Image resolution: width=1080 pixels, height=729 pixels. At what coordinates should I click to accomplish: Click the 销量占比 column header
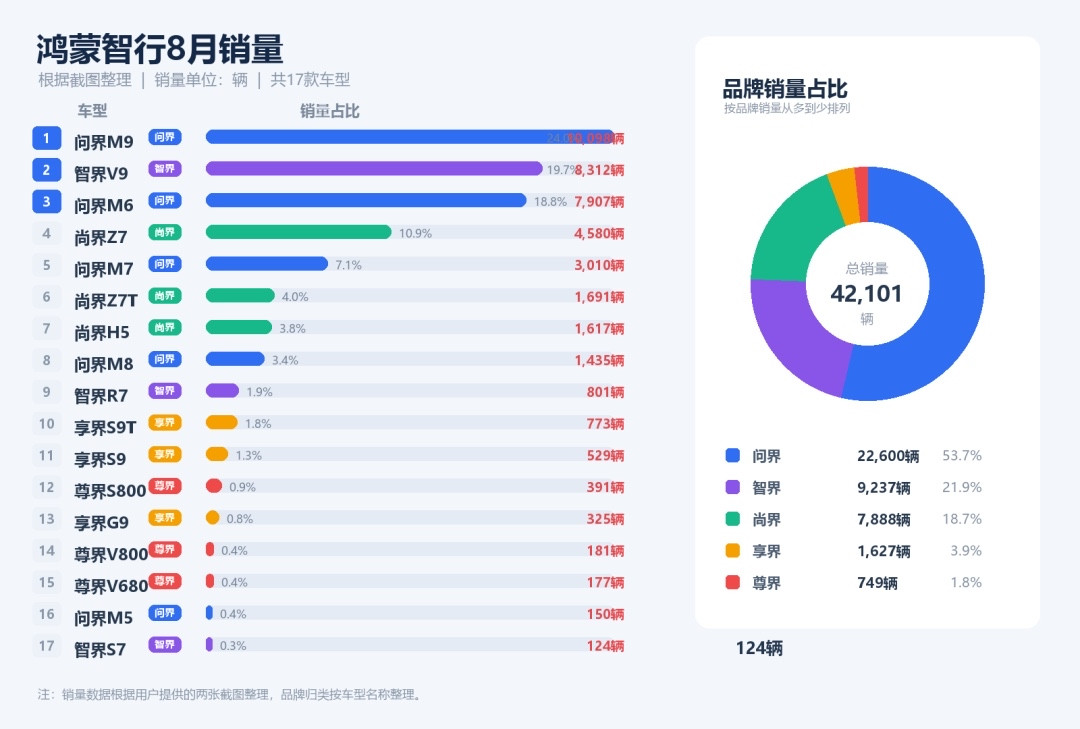[x=329, y=111]
